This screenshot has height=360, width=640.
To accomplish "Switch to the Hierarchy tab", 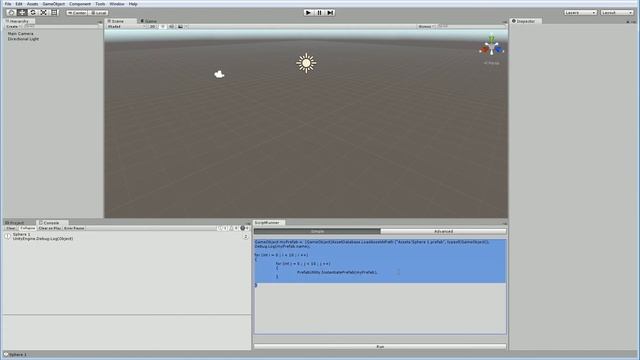I will (19, 21).
